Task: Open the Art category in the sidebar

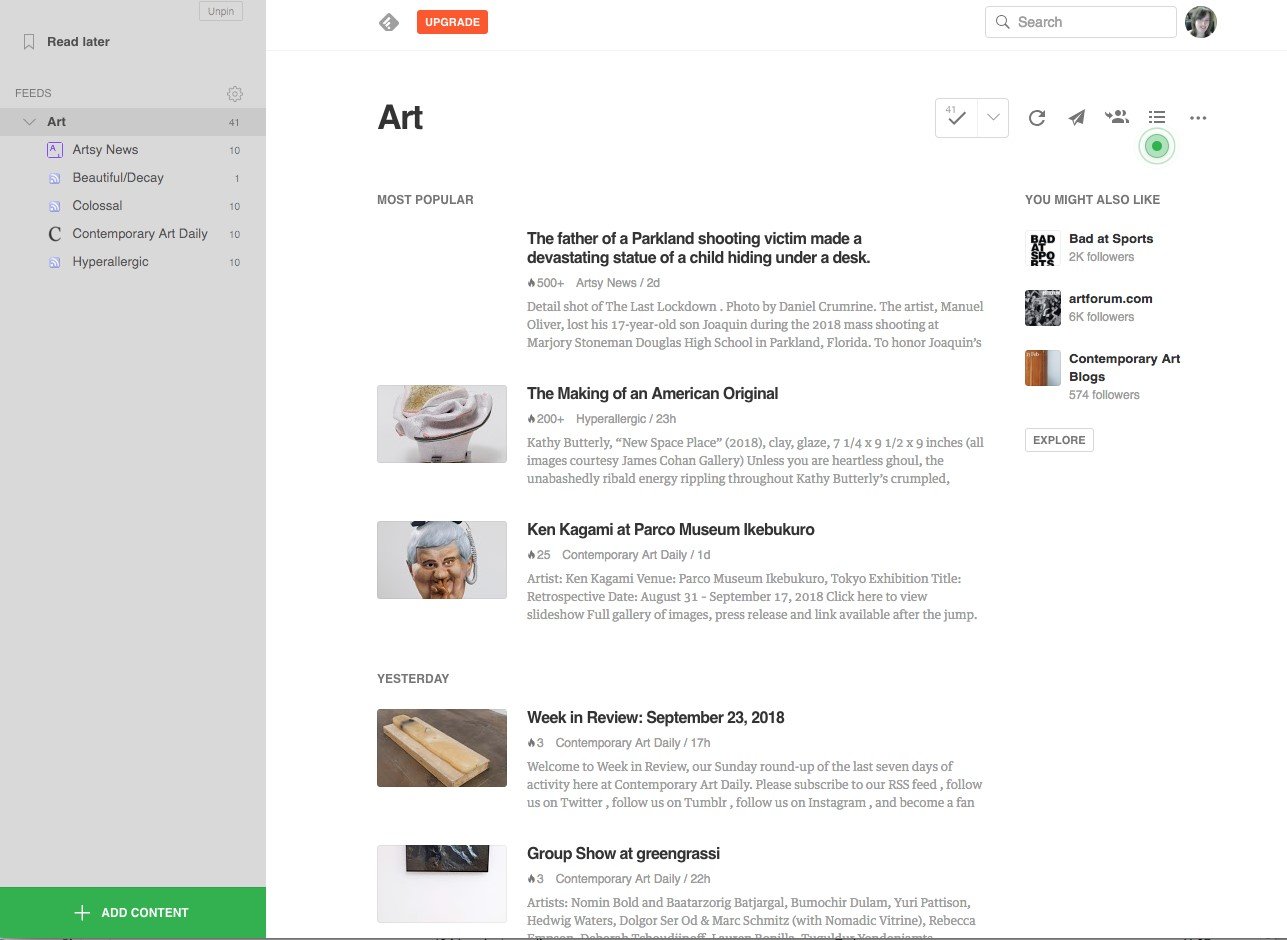Action: (x=133, y=122)
